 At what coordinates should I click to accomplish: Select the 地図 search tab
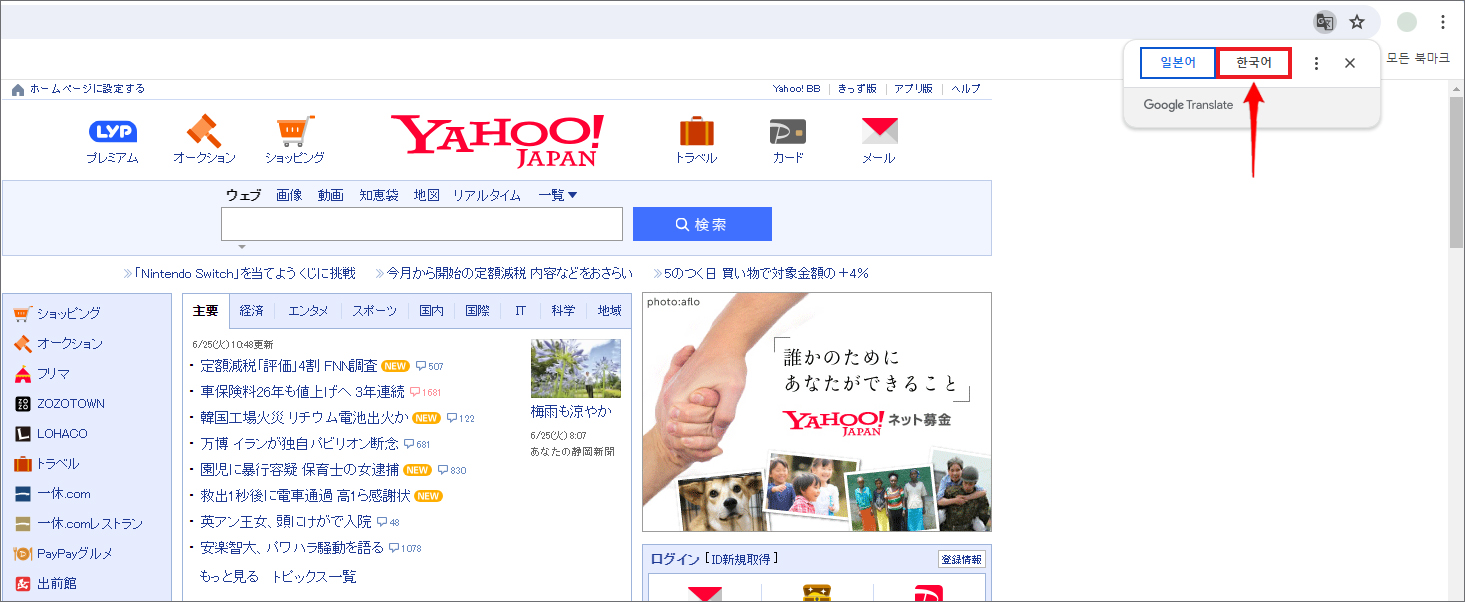point(427,195)
